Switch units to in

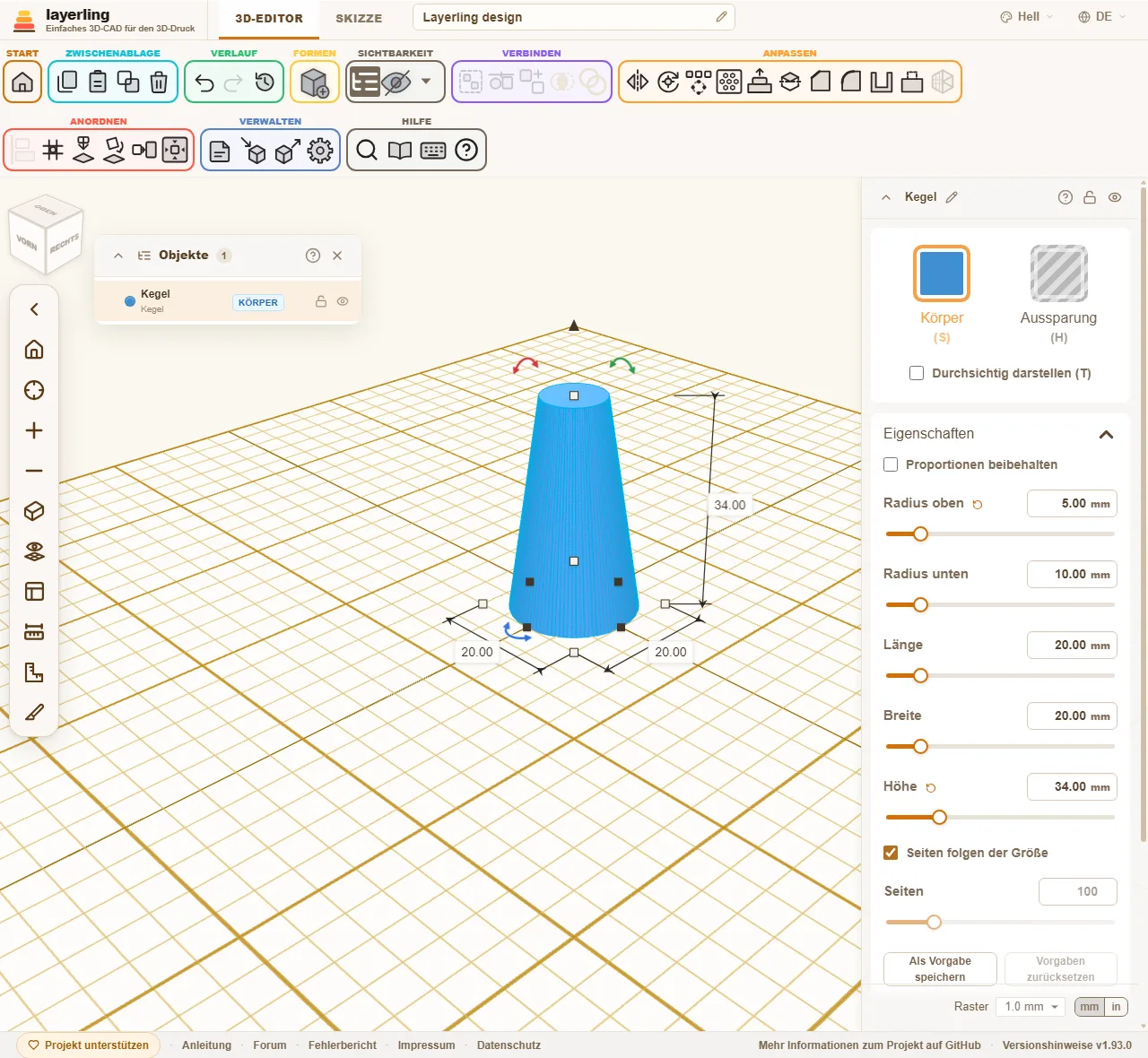tap(1116, 1007)
